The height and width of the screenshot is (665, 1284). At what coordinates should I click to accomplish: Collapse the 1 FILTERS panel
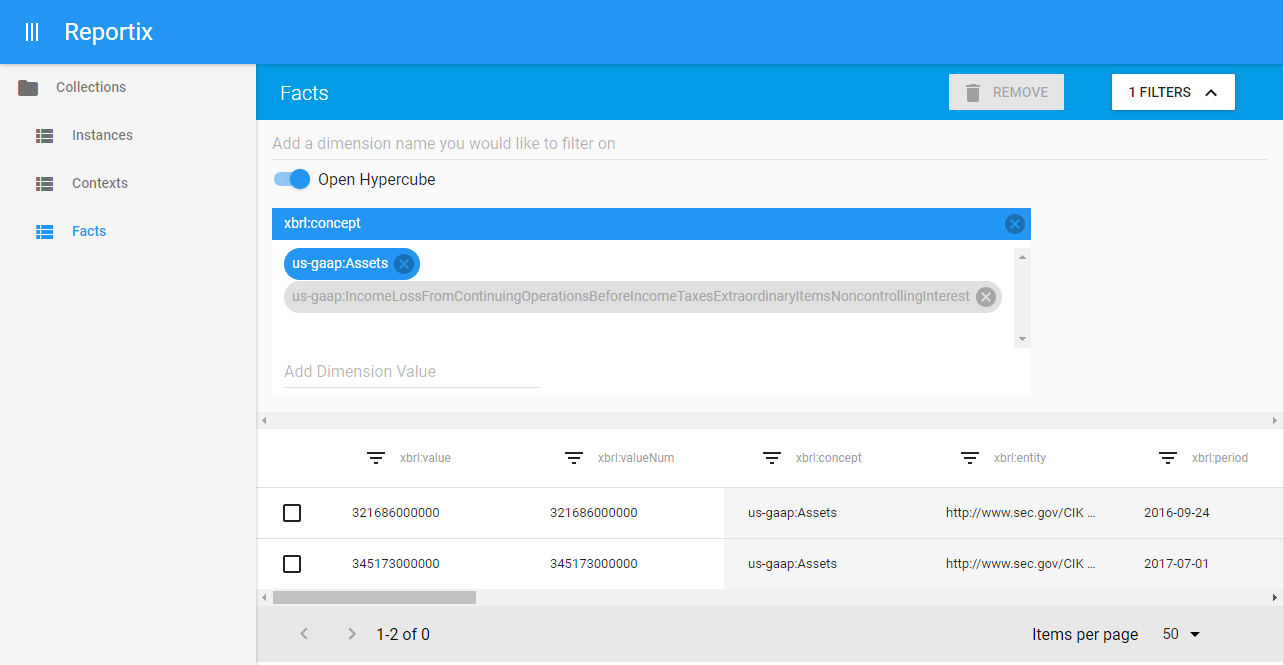[1173, 92]
